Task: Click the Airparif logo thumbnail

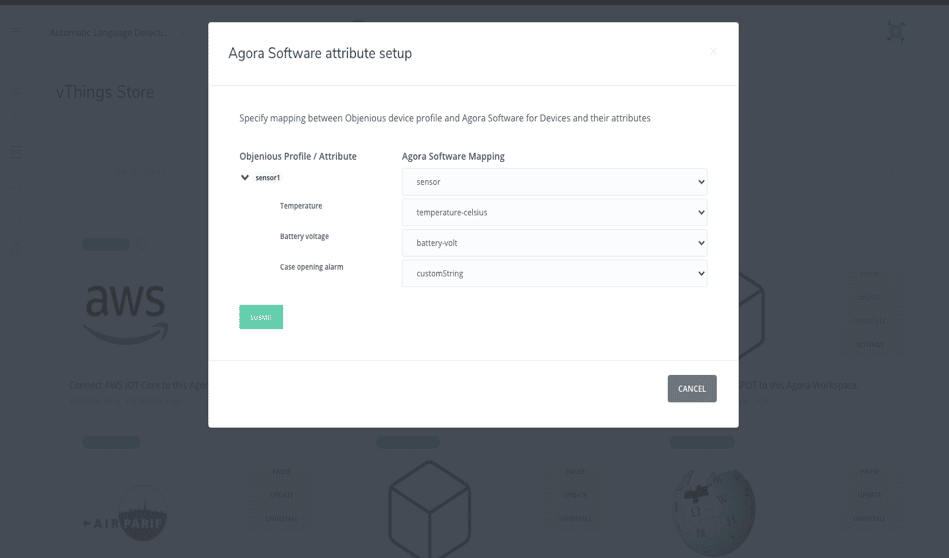Action: 126,514
